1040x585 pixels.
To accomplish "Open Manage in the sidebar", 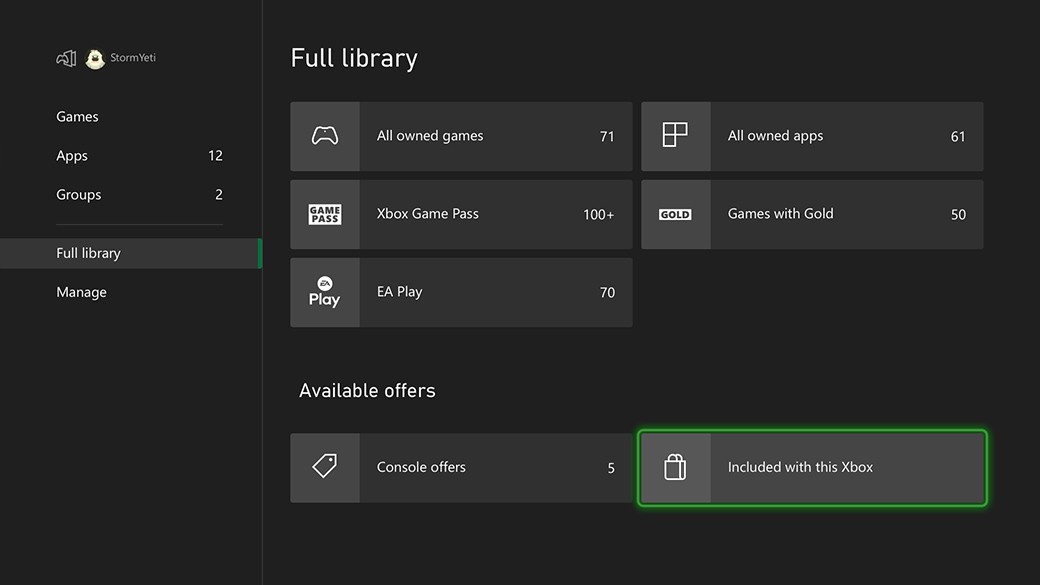I will [81, 292].
